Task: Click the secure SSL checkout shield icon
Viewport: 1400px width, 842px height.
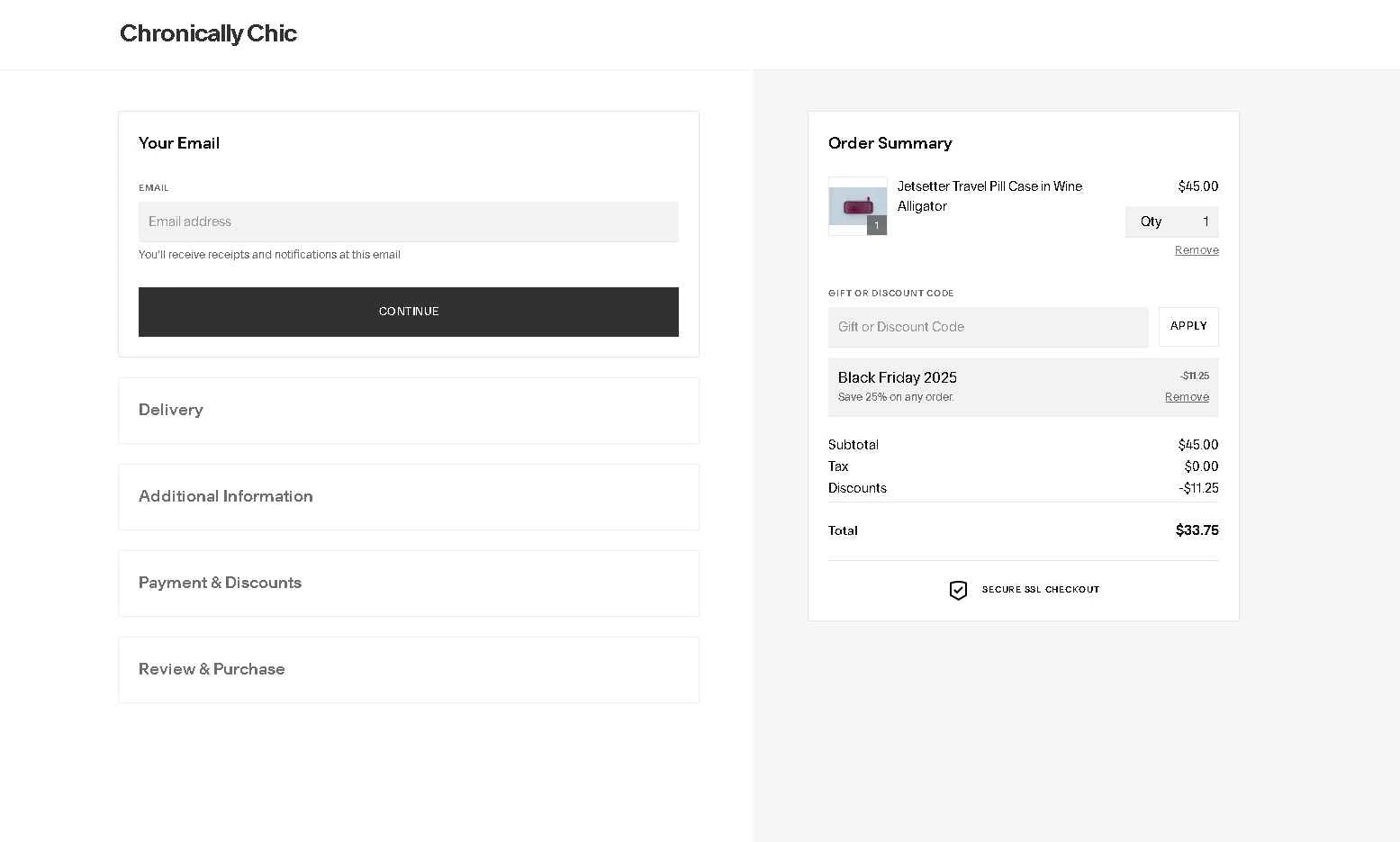Action: pyautogui.click(x=958, y=590)
